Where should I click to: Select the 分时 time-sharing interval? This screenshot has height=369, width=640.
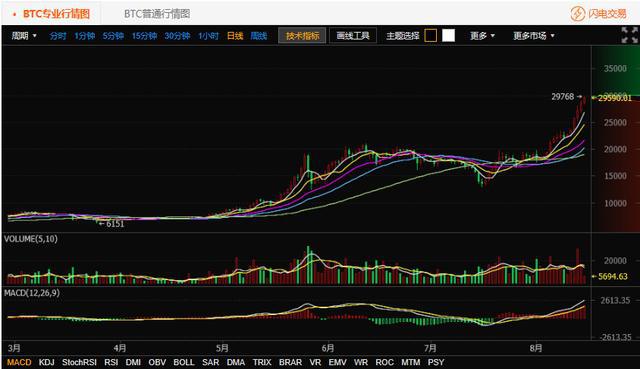tap(58, 36)
